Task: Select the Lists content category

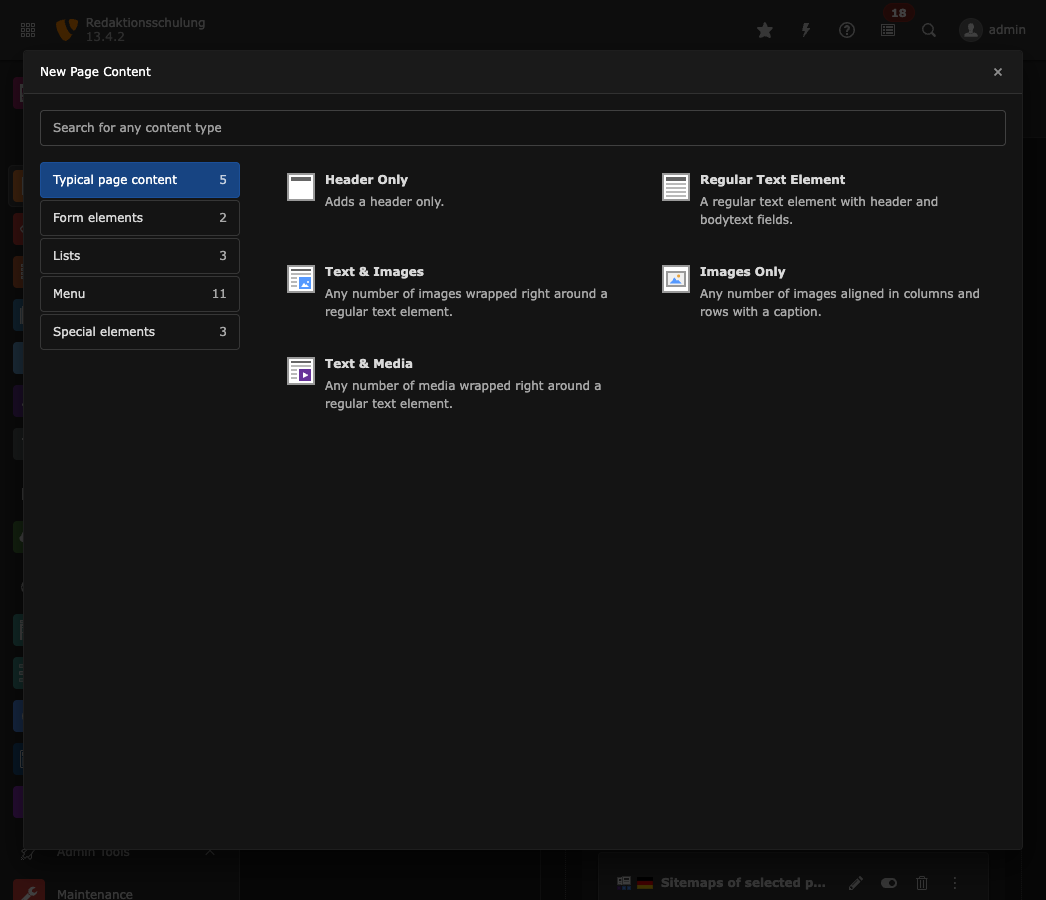Action: point(139,256)
